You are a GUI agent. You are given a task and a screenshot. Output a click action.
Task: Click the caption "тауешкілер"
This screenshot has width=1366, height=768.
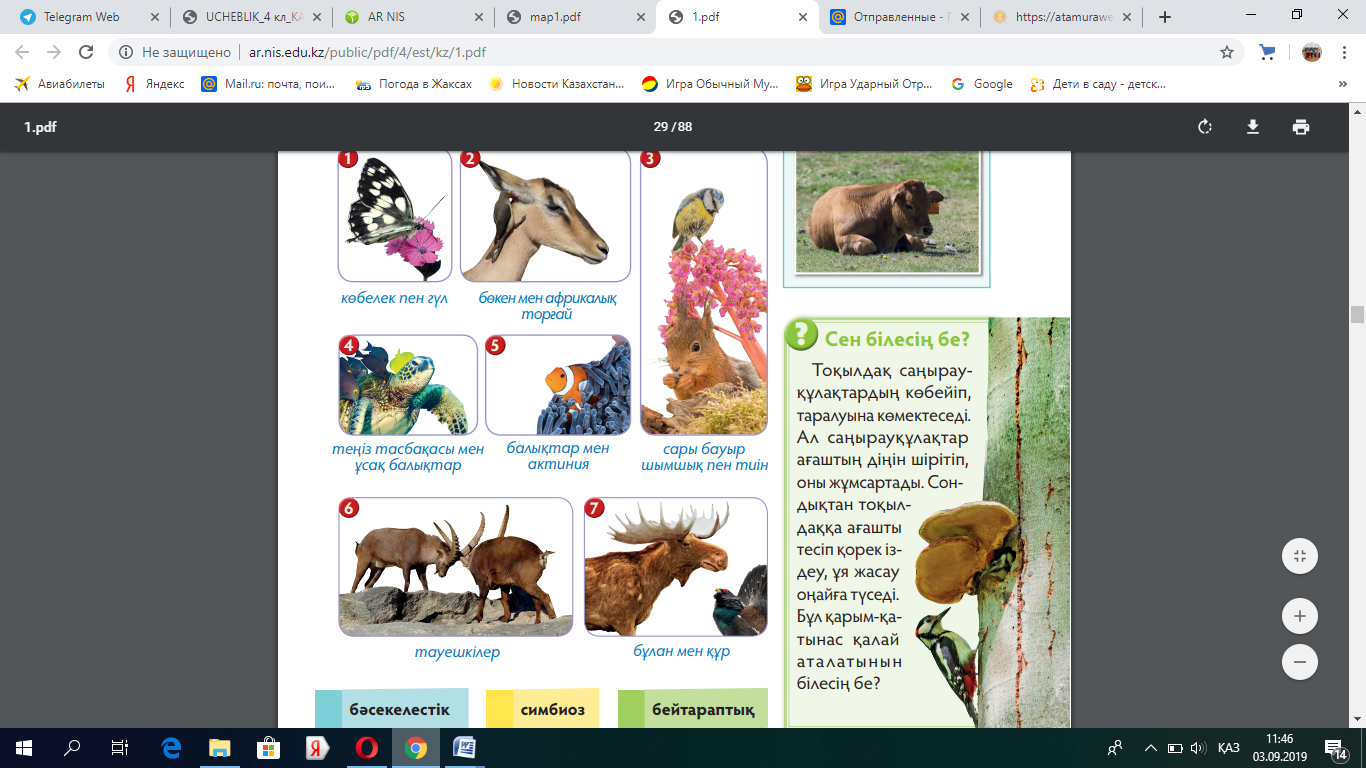pos(457,652)
